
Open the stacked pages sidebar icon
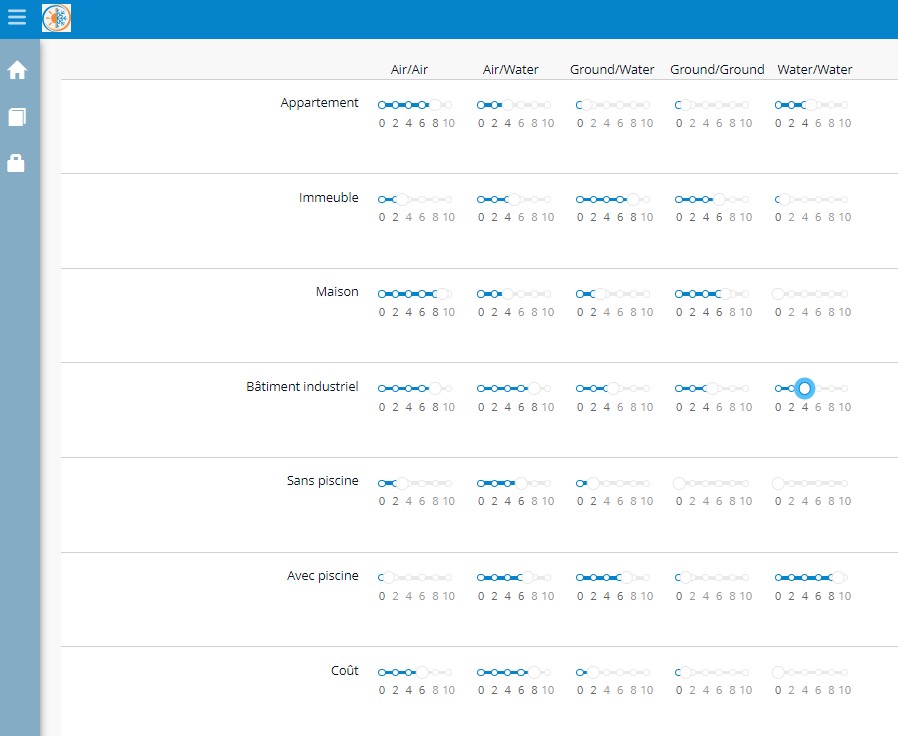pyautogui.click(x=17, y=117)
